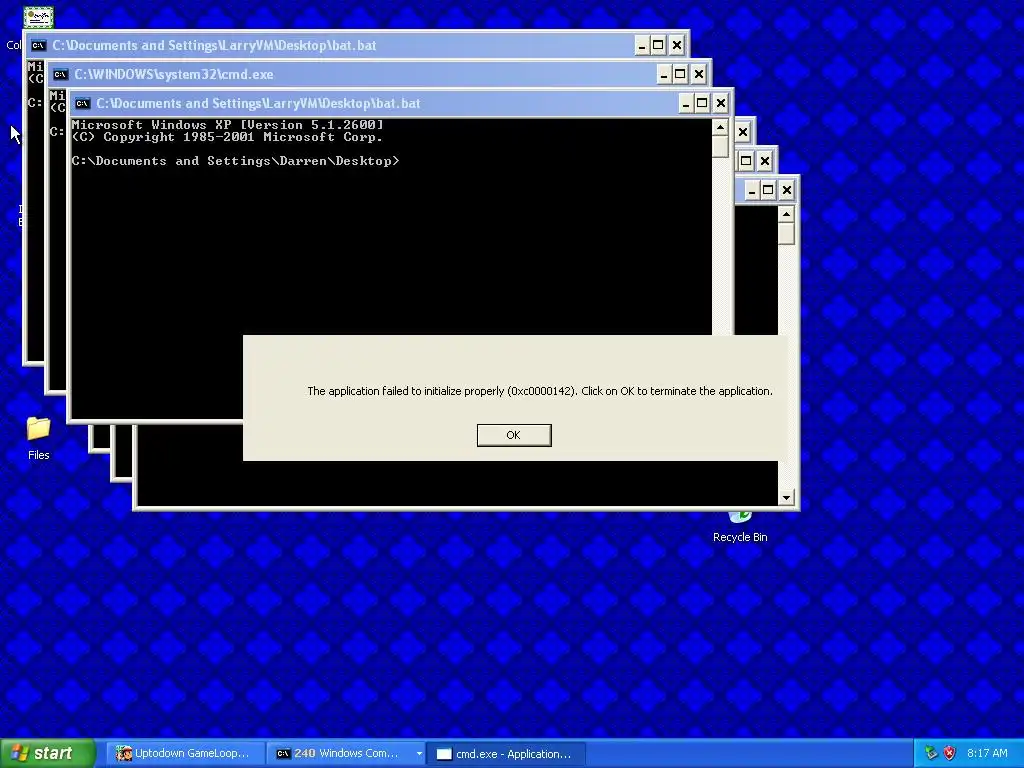
Task: Click the front bat.bat window system icon
Action: pyautogui.click(x=82, y=103)
